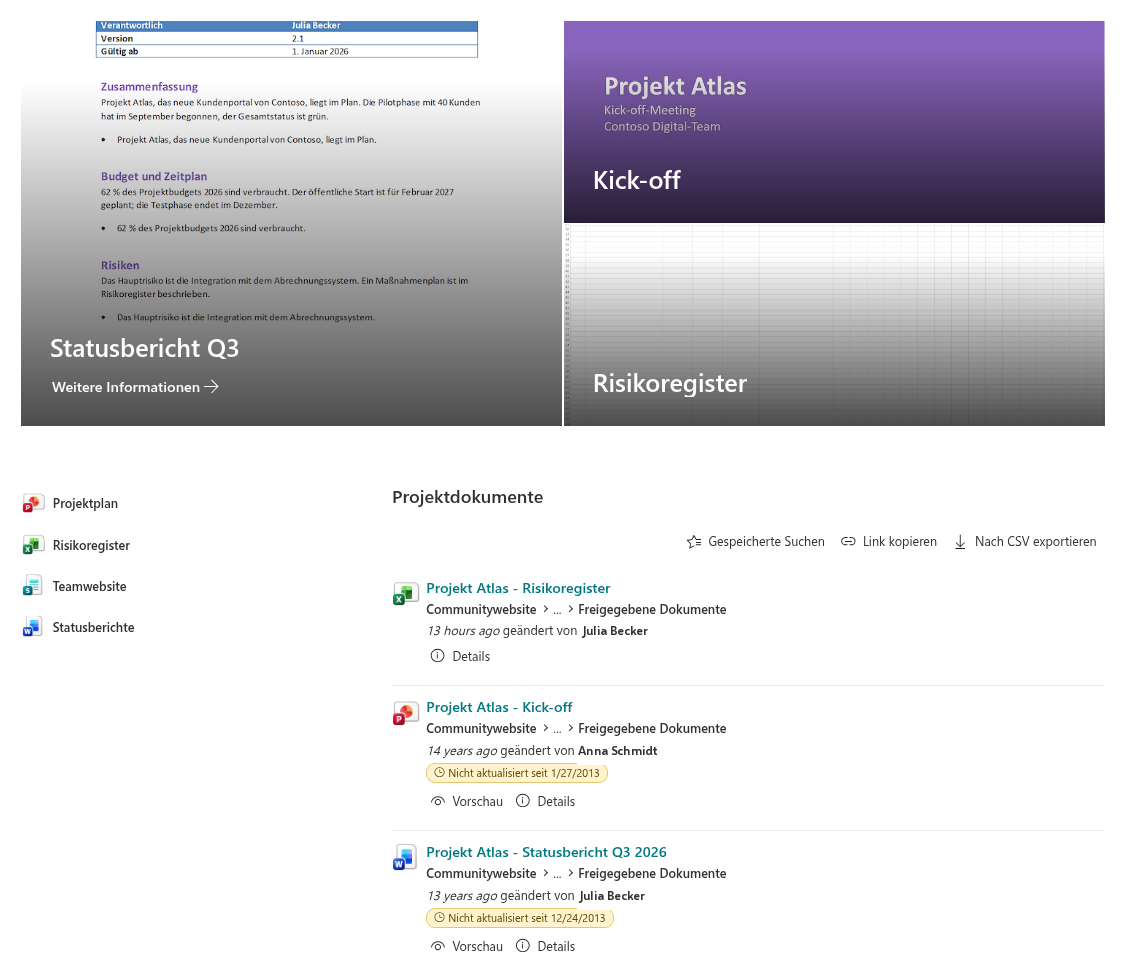Open the Kick-off hero tile

(x=834, y=121)
